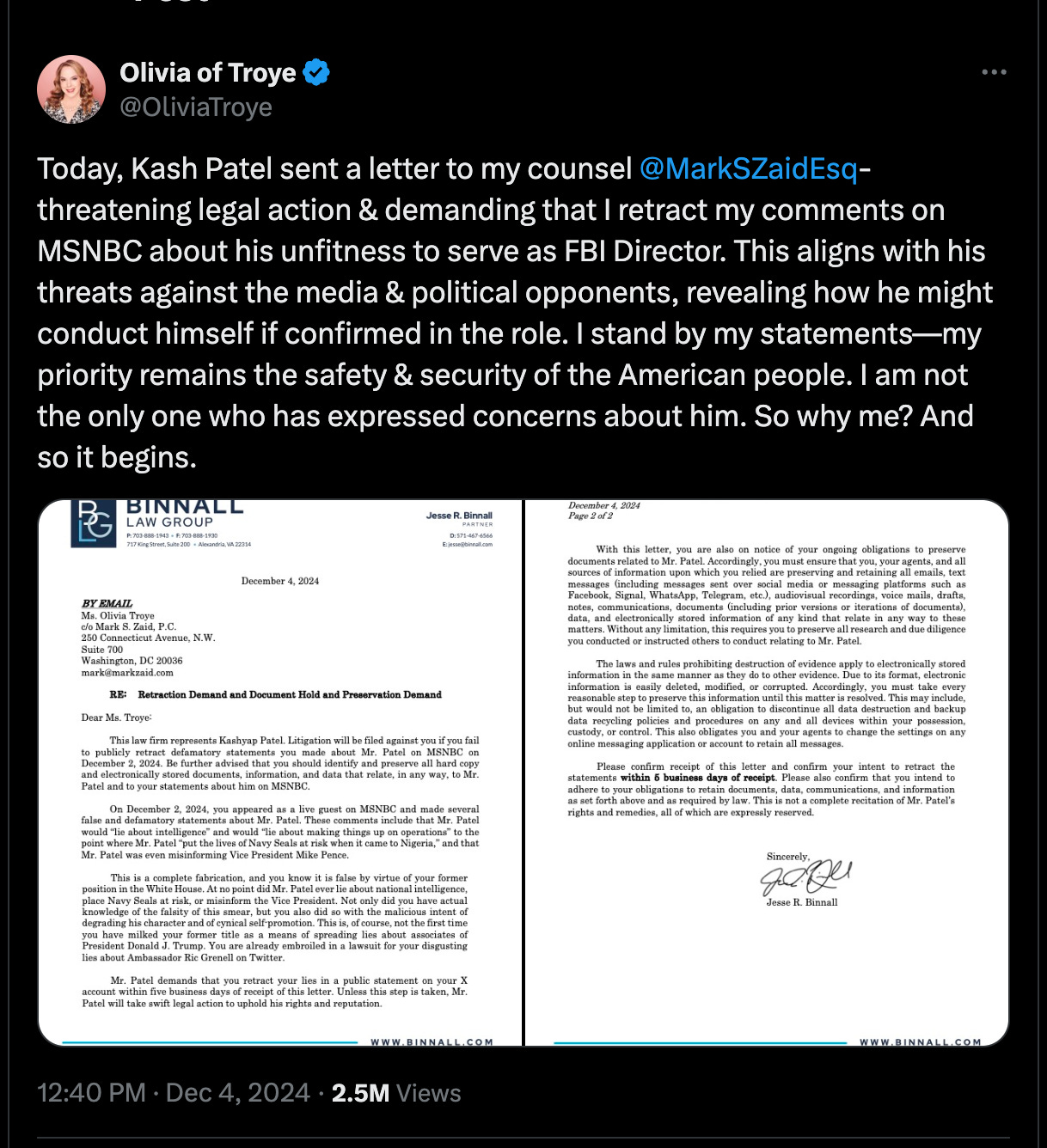Click the 2.5M Views count

point(396,1093)
